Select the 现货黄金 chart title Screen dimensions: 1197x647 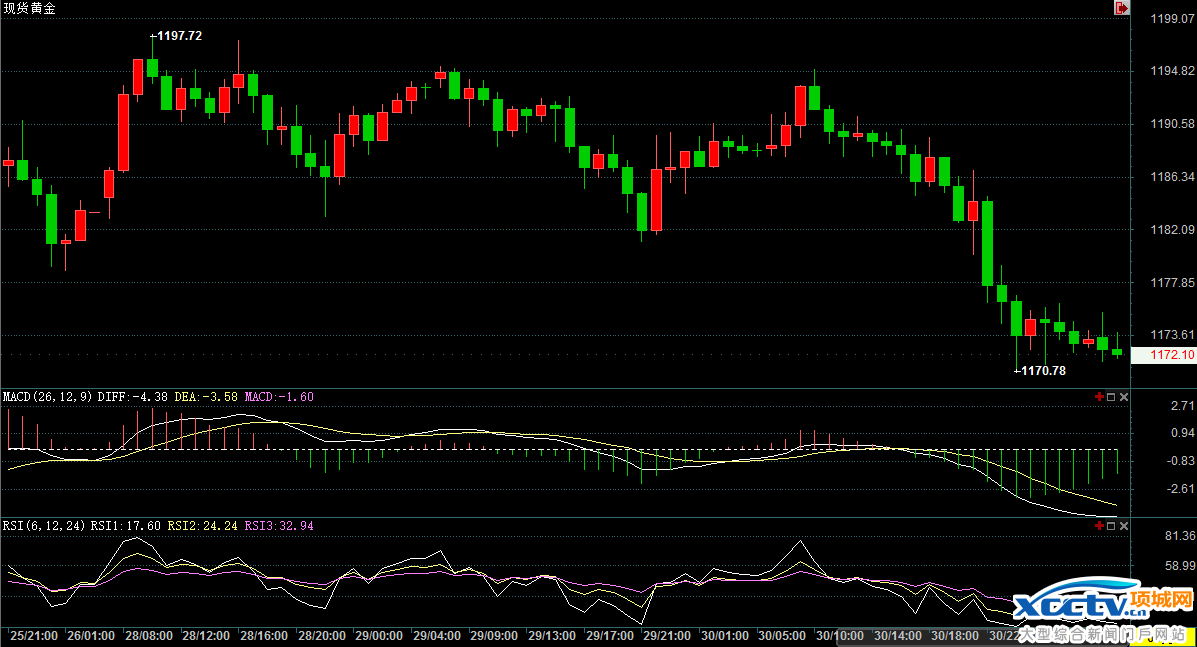[28, 8]
